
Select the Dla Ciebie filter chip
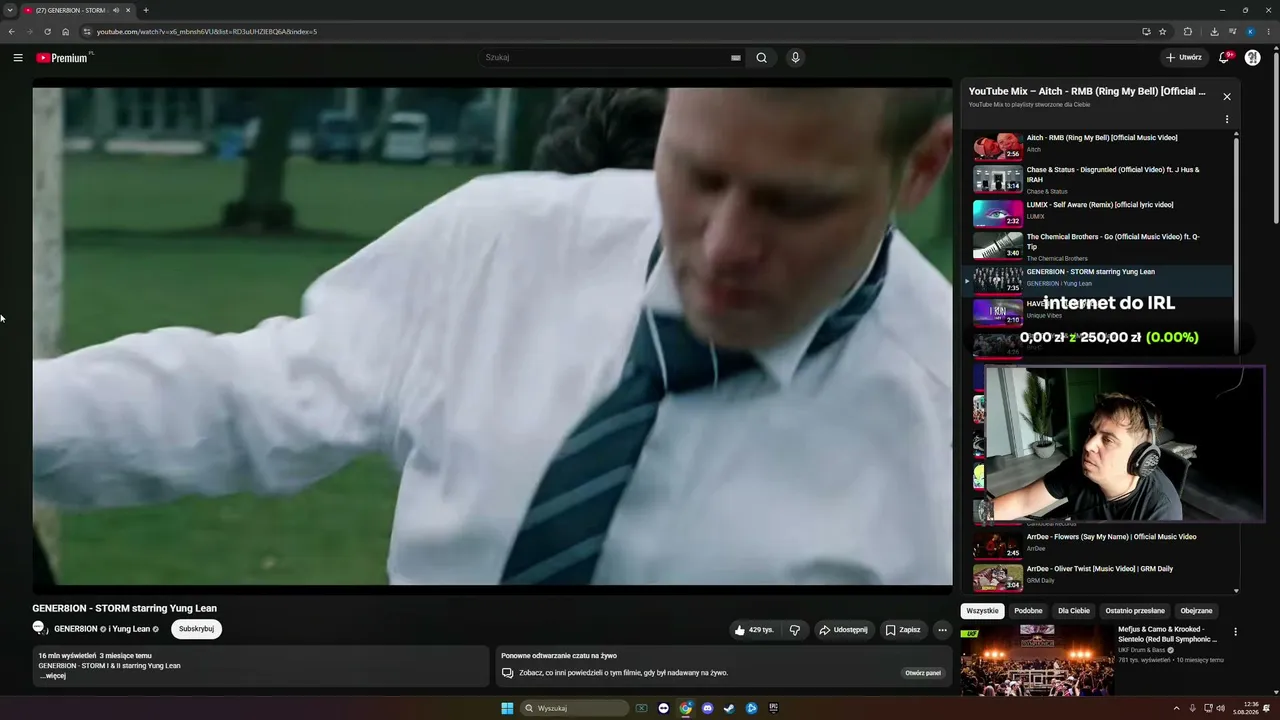(x=1074, y=611)
